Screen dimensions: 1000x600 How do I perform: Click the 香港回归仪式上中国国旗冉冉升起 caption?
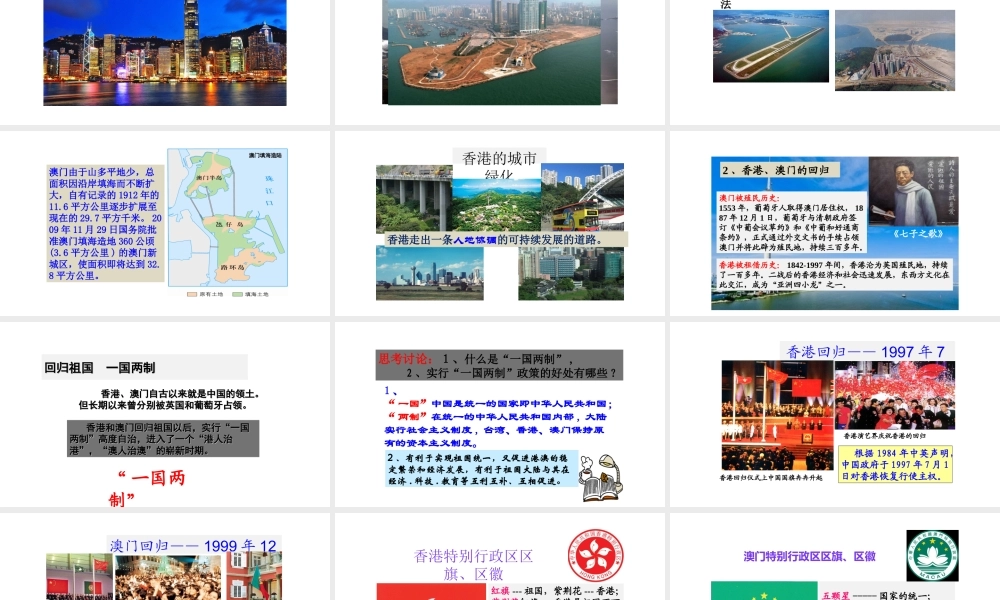[771, 477]
